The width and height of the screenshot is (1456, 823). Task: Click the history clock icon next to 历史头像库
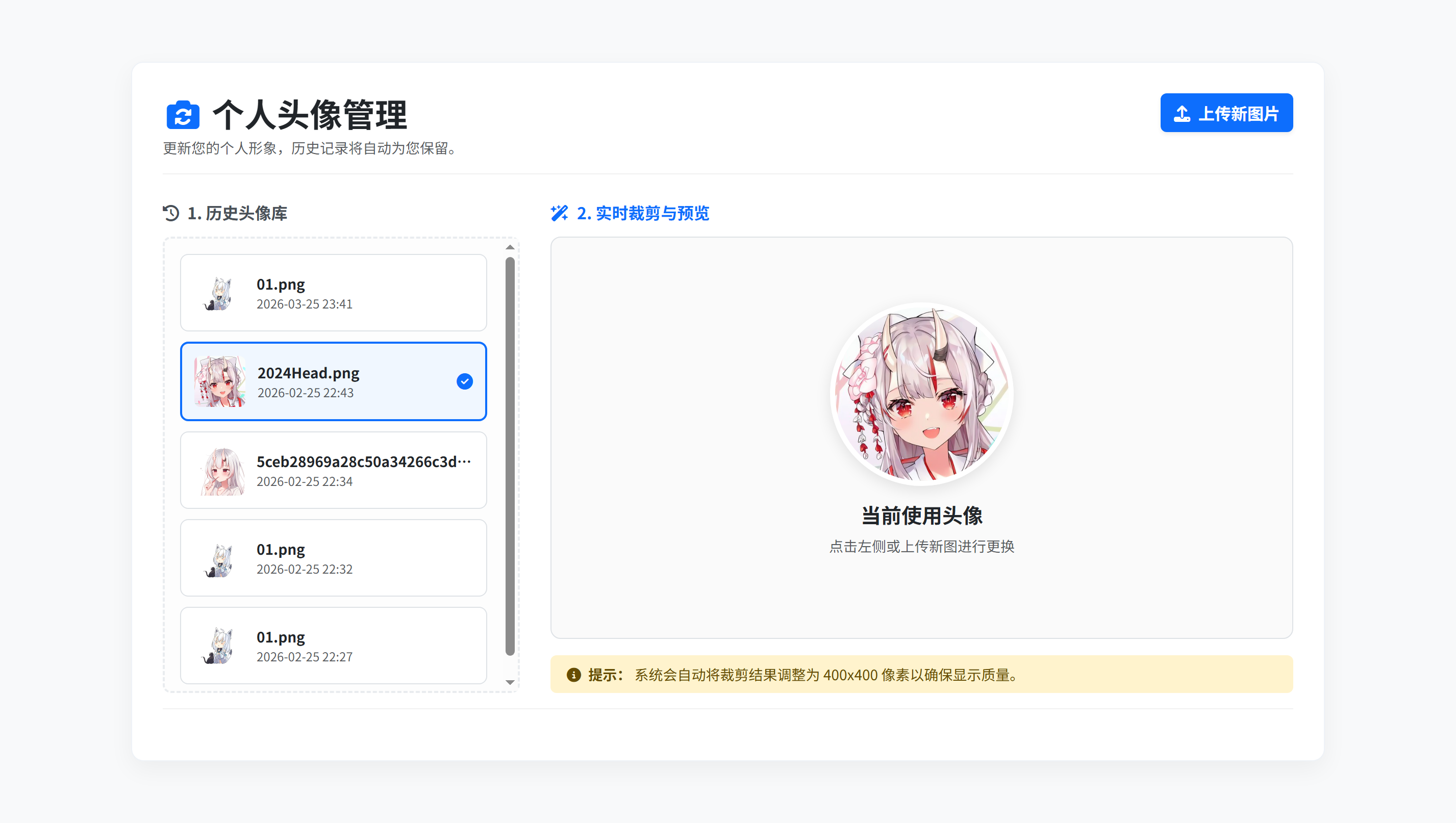(171, 214)
